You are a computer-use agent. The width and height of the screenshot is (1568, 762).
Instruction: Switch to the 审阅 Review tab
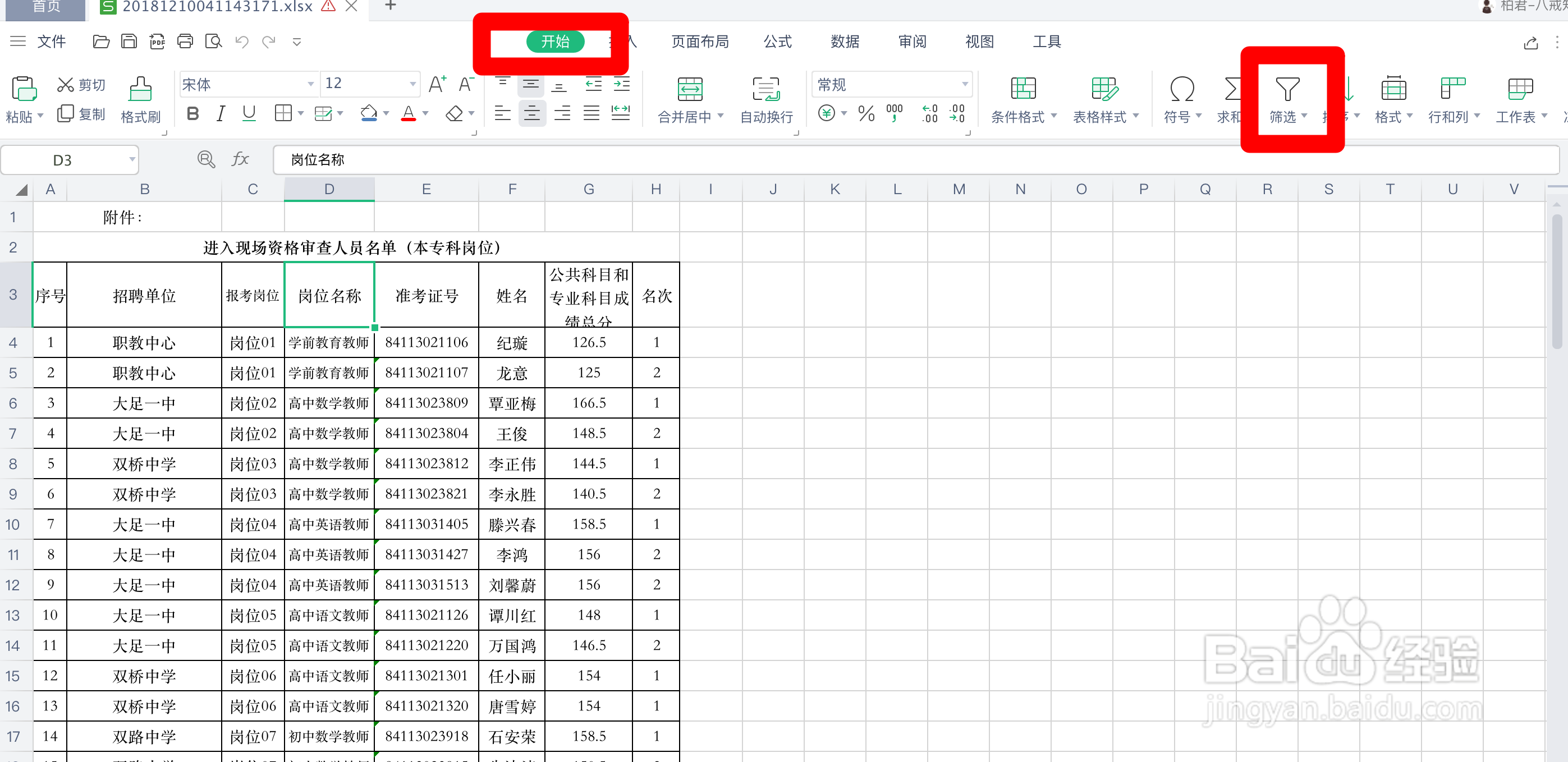click(x=913, y=42)
